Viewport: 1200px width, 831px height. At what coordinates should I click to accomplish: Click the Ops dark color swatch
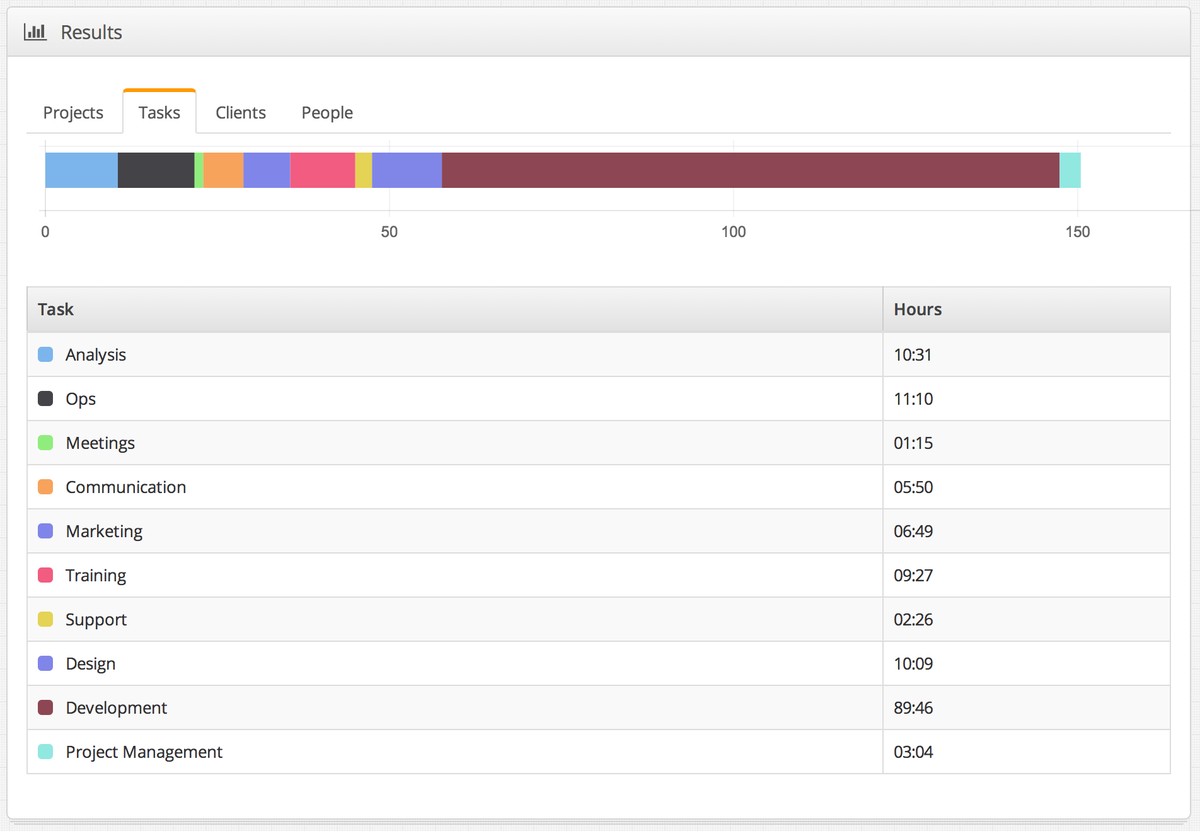(x=45, y=399)
